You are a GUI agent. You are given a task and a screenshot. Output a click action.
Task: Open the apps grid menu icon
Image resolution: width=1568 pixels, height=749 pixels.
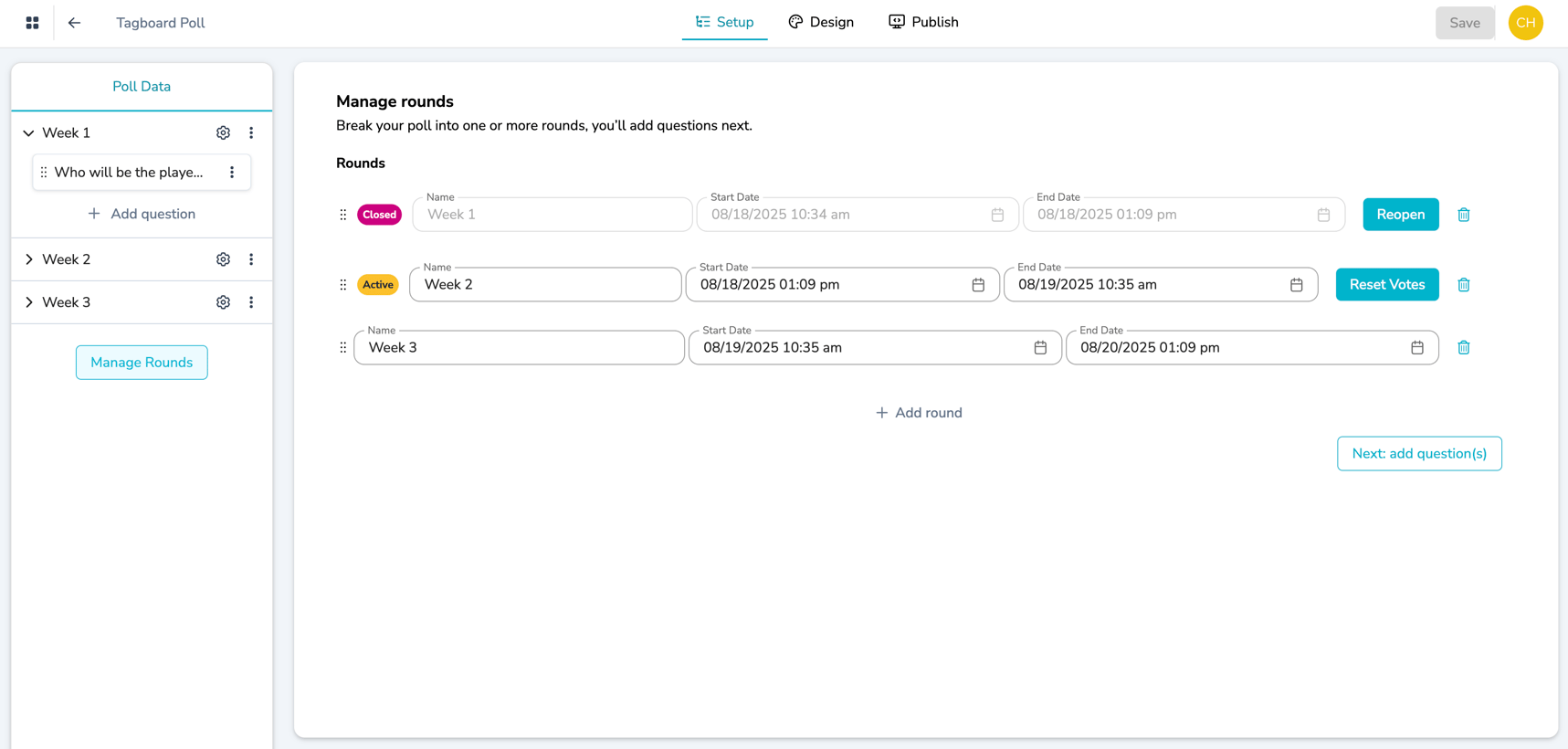coord(32,23)
